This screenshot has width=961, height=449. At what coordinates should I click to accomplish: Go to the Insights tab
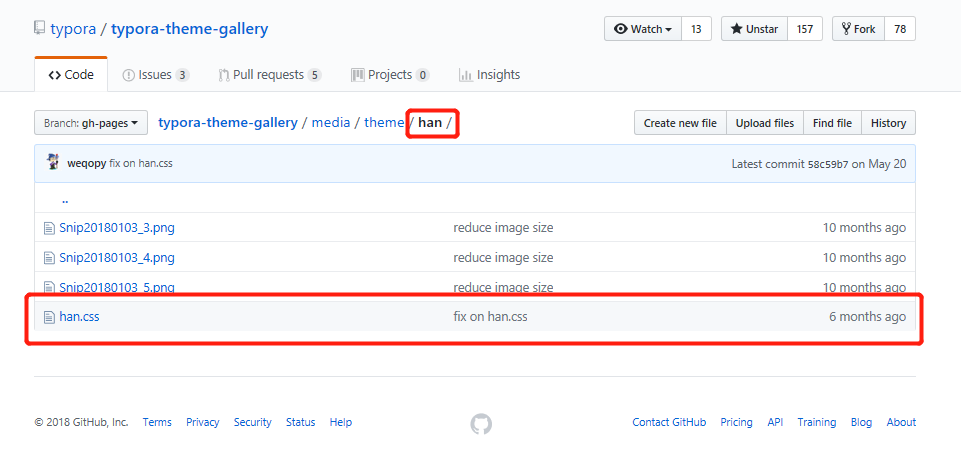489,75
